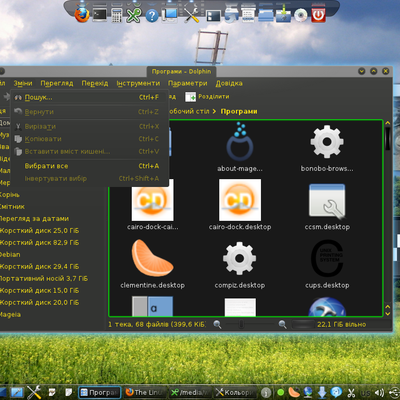
Task: Open Корінь in the places panel
Action: point(10,195)
